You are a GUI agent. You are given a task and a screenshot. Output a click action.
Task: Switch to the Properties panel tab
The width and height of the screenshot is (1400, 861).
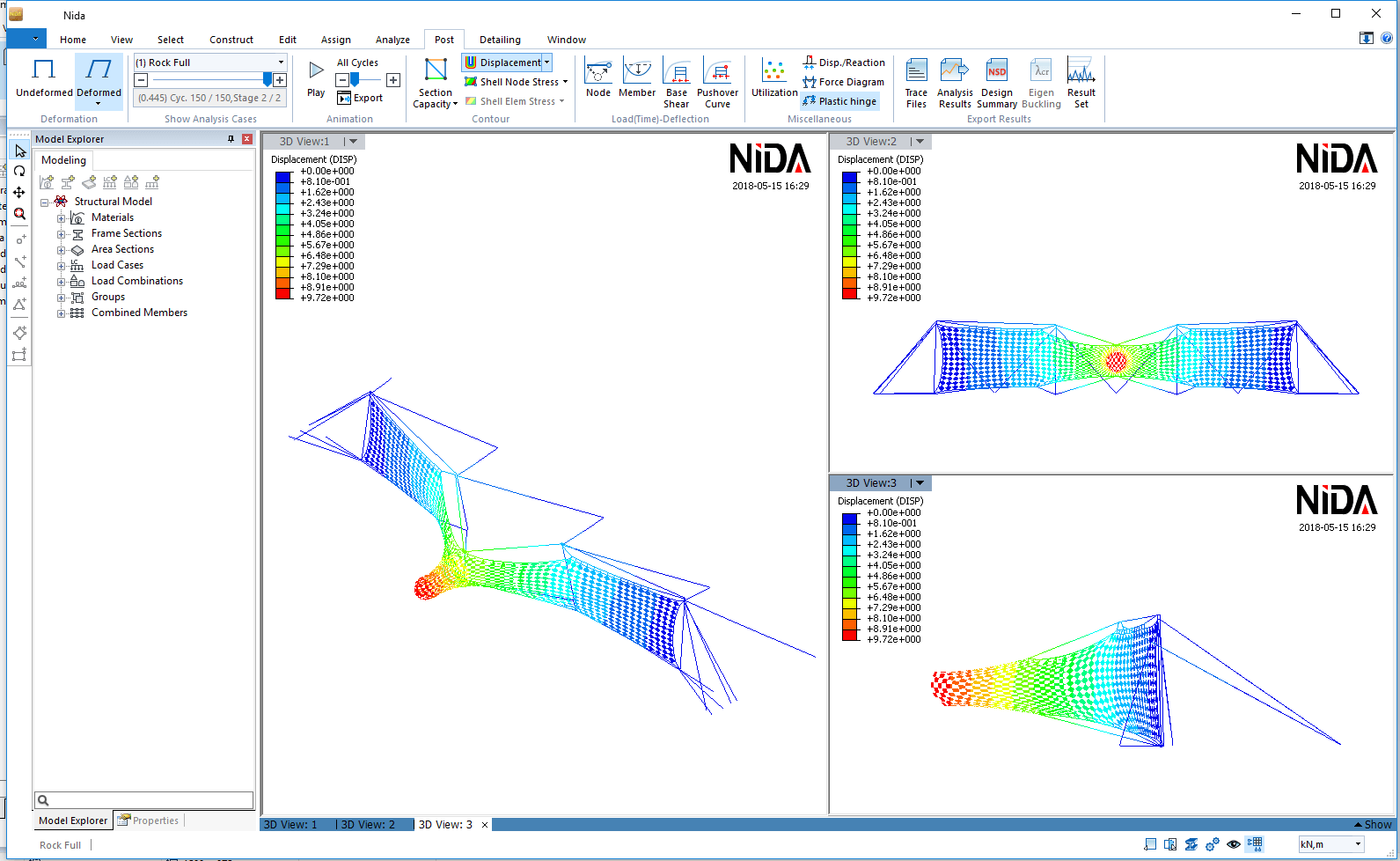pyautogui.click(x=149, y=821)
